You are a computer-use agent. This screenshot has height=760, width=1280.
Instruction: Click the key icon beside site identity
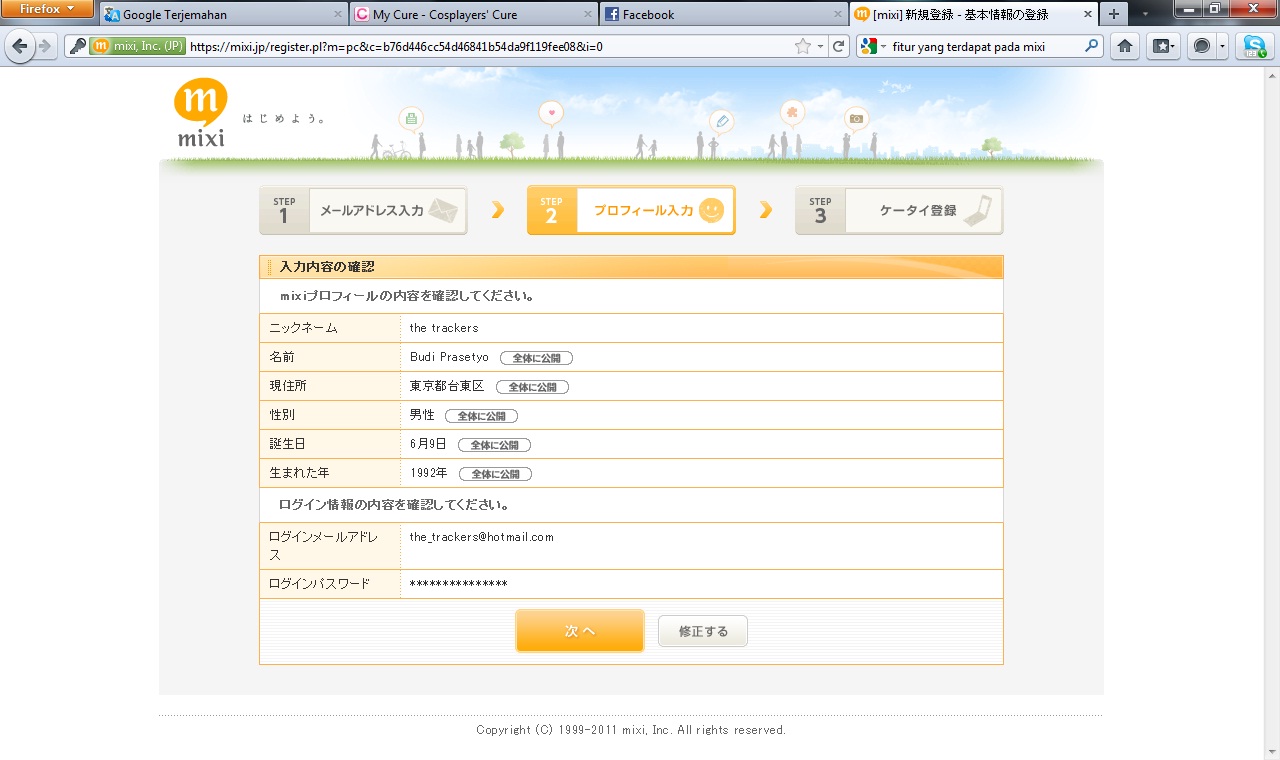click(77, 46)
